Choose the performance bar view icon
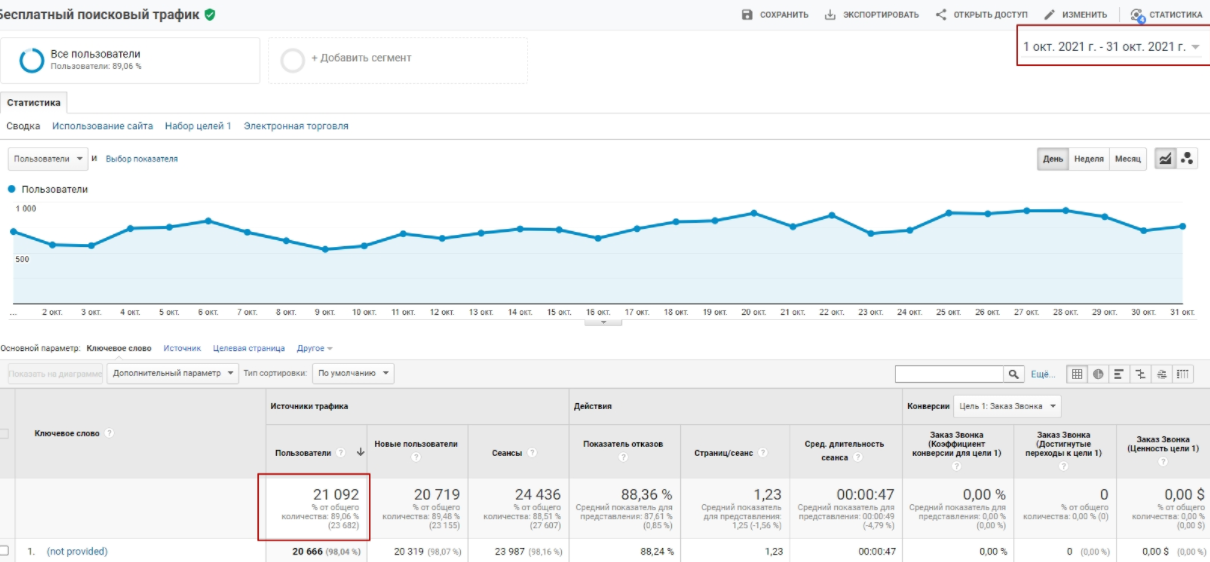Screen dimensions: 1210x562 click(x=1120, y=374)
